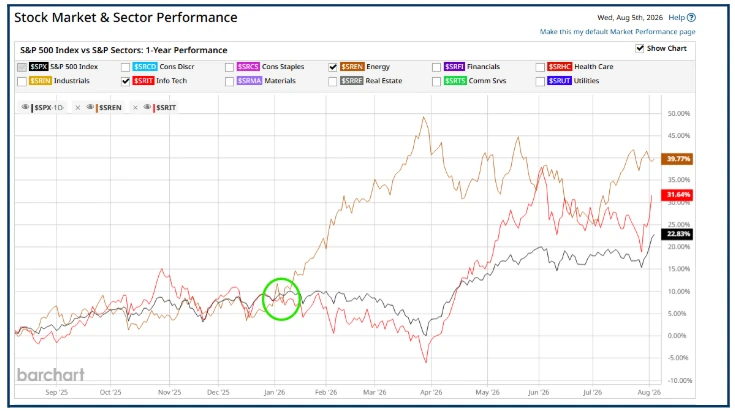This screenshot has height=411, width=735.
Task: Click the -10.00% y-axis label
Action: click(x=679, y=380)
